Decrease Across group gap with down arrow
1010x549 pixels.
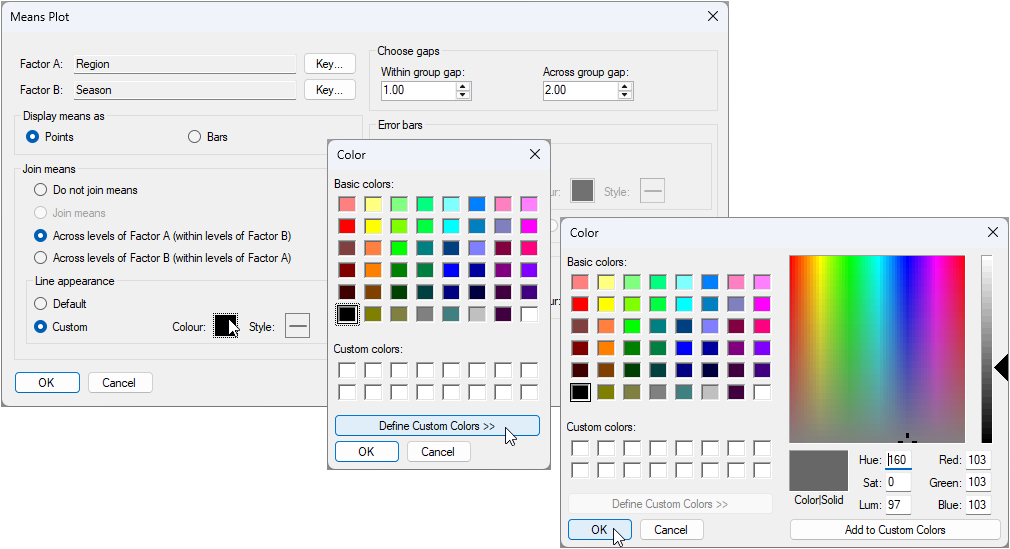[x=625, y=95]
